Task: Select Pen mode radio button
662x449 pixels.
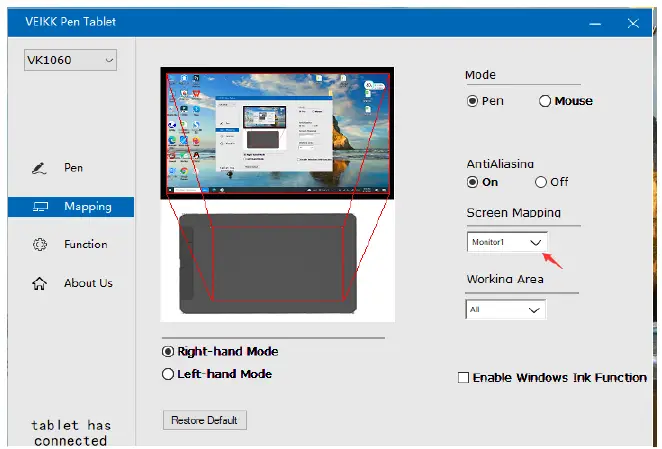Action: pyautogui.click(x=472, y=101)
